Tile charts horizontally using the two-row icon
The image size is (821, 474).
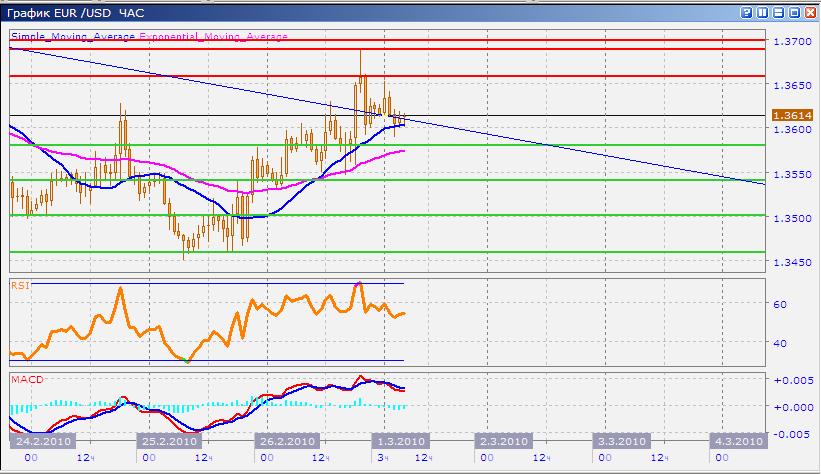pos(779,13)
